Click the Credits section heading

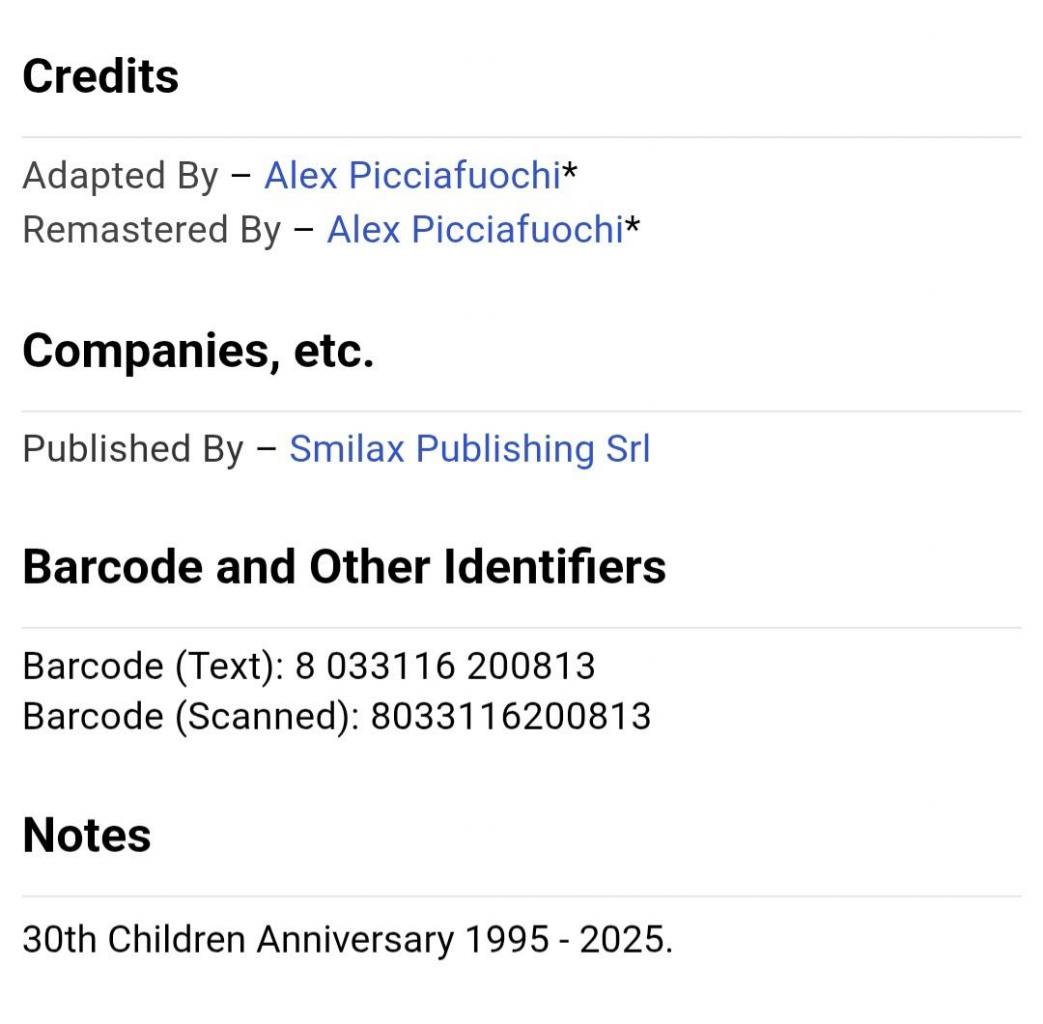tap(100, 76)
